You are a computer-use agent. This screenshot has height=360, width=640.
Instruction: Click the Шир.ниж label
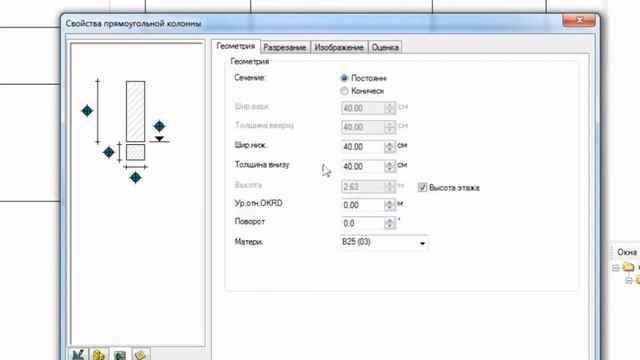coord(251,145)
